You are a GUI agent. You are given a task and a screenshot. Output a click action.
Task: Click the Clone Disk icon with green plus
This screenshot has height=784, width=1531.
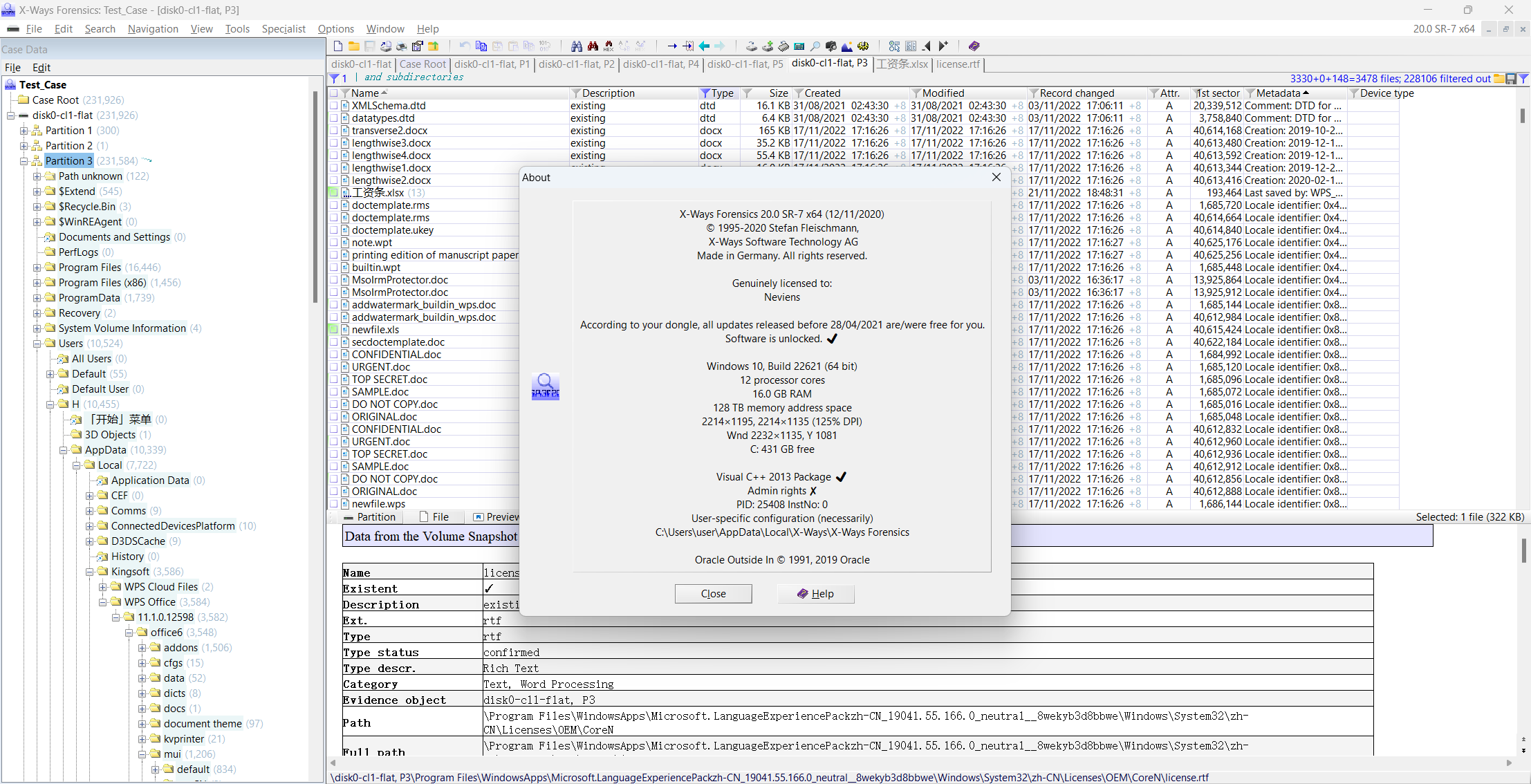coord(768,46)
